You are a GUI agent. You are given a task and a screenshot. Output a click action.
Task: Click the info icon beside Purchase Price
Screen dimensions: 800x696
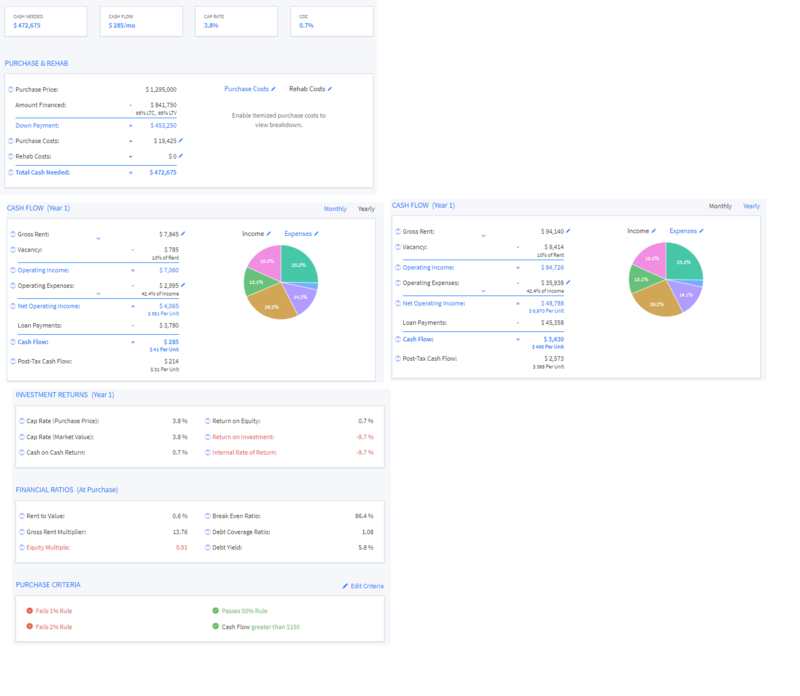pos(11,90)
